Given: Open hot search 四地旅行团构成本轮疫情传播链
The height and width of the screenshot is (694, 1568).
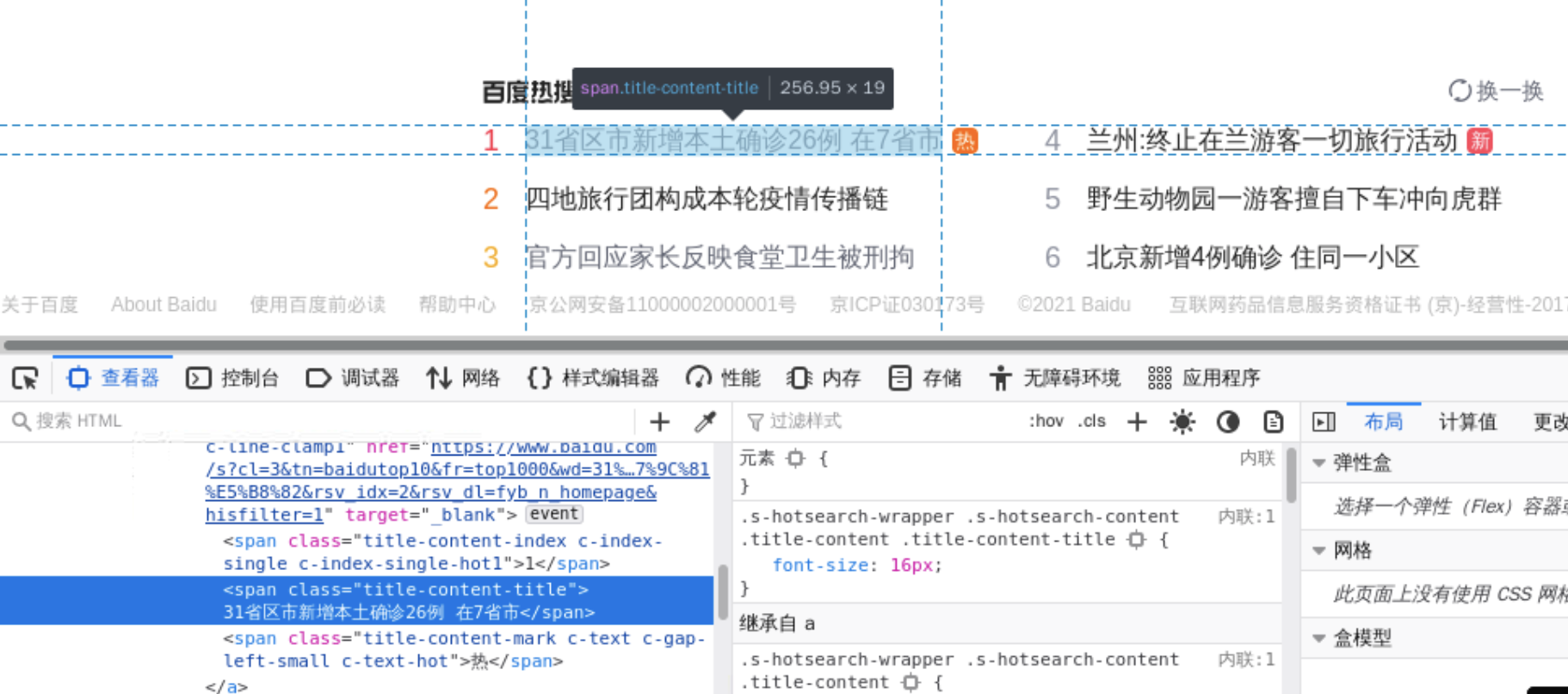Looking at the screenshot, I should point(707,199).
